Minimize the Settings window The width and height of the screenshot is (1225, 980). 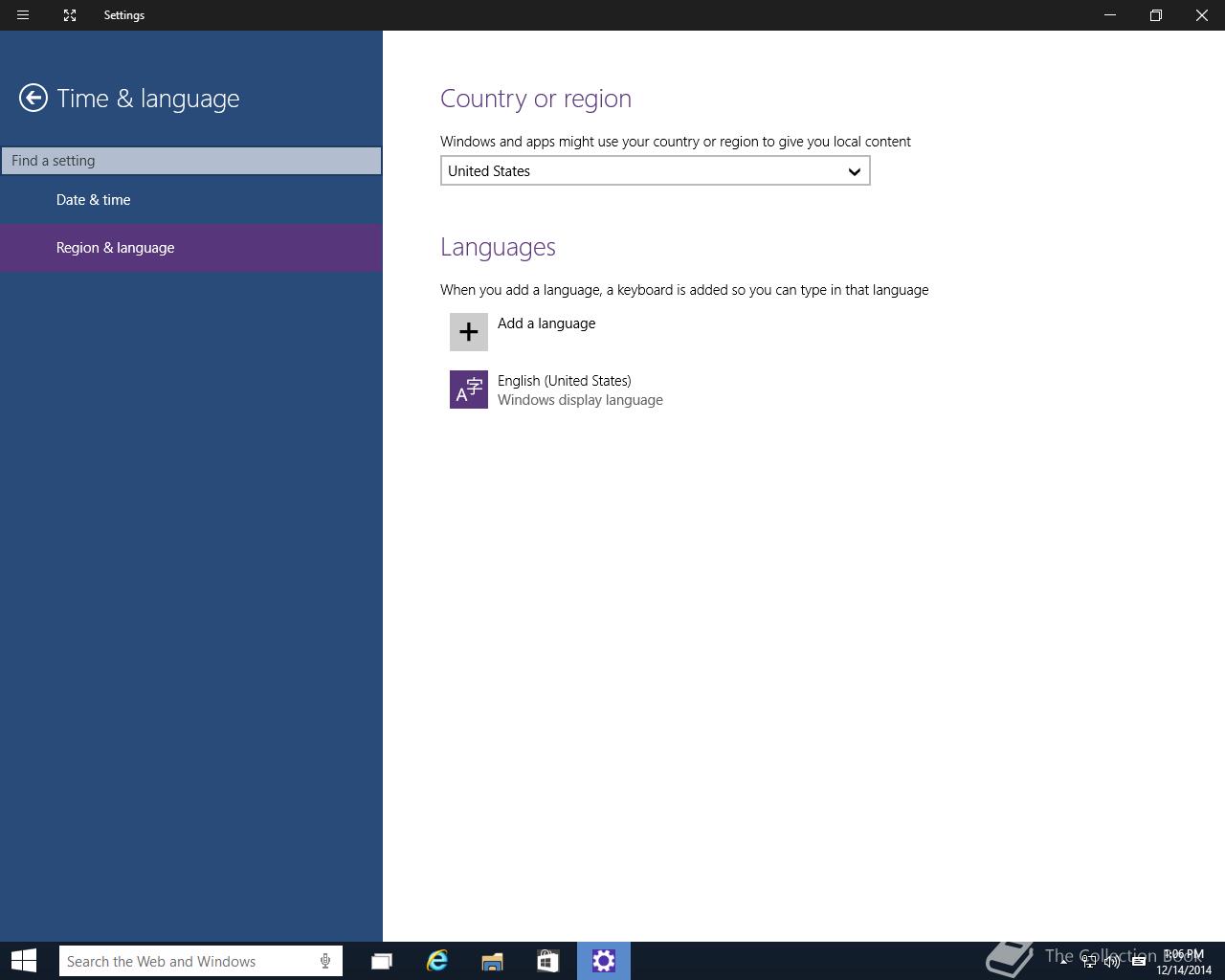click(x=1110, y=15)
